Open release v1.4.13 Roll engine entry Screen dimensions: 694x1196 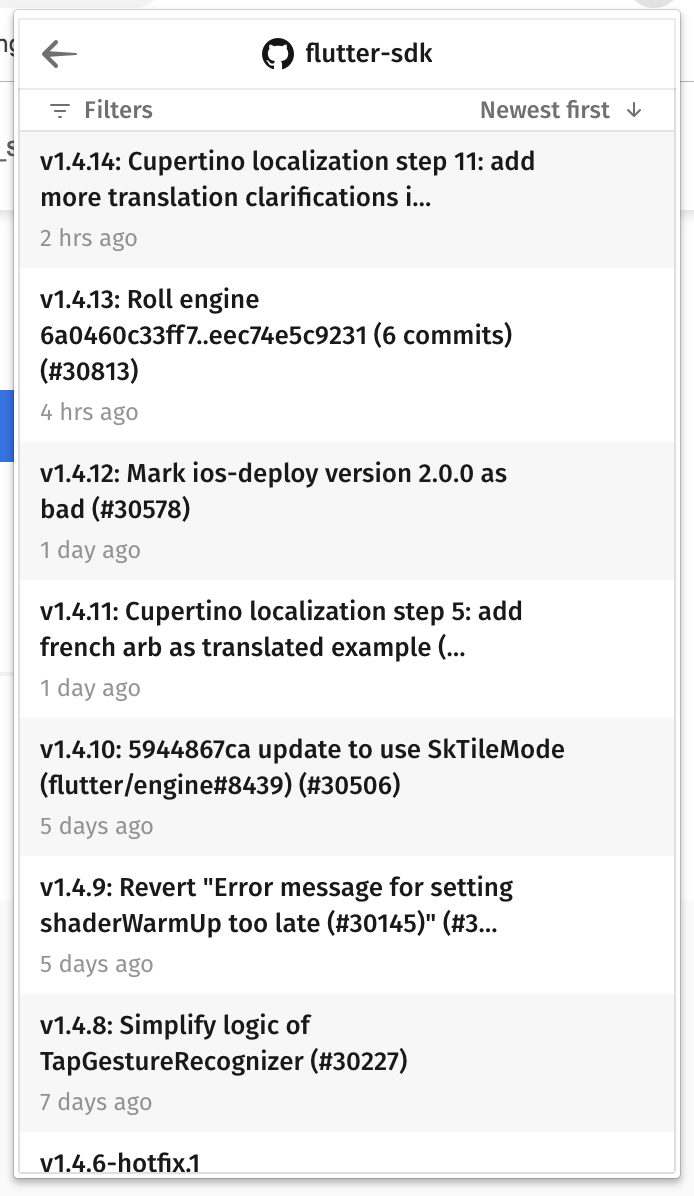click(347, 355)
